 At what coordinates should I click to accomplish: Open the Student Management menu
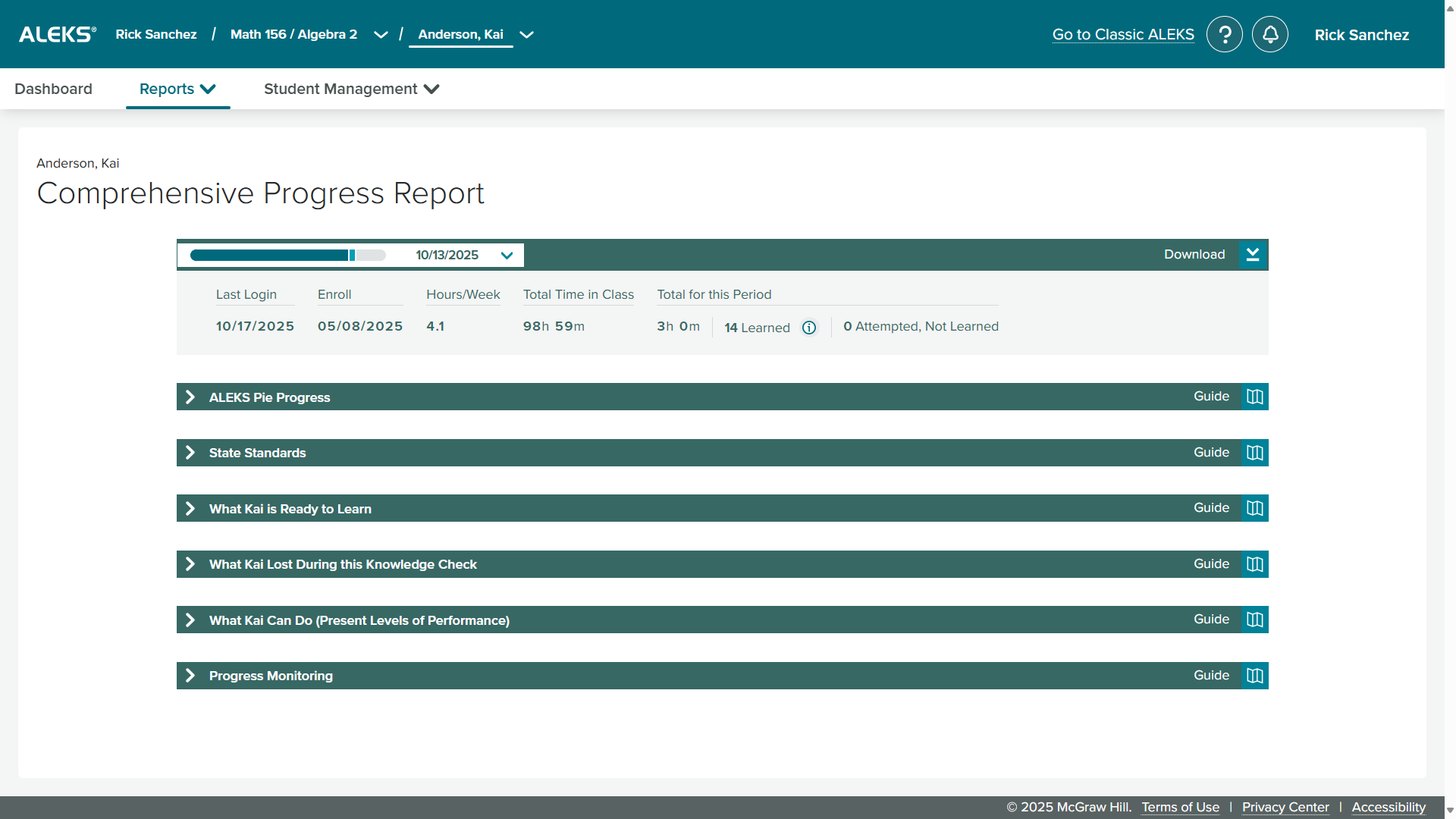pos(352,89)
